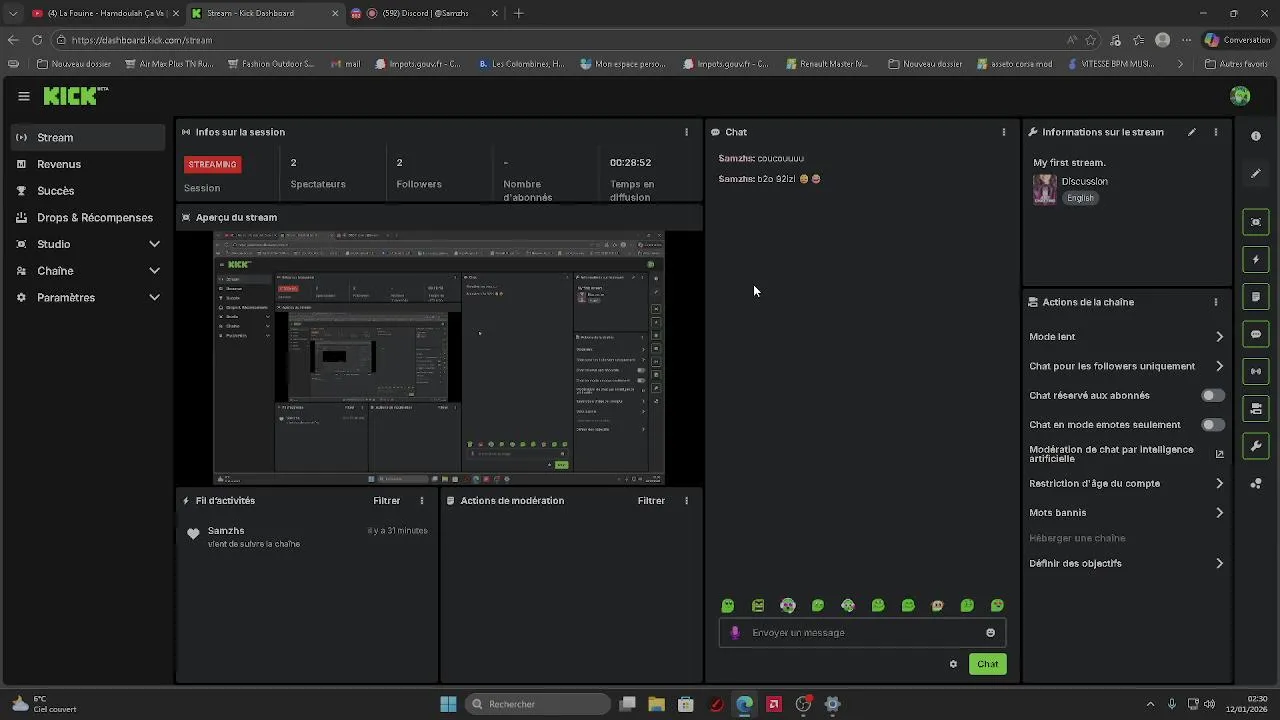Switch to the Discord browser tab
The width and height of the screenshot is (1280, 720).
point(424,13)
